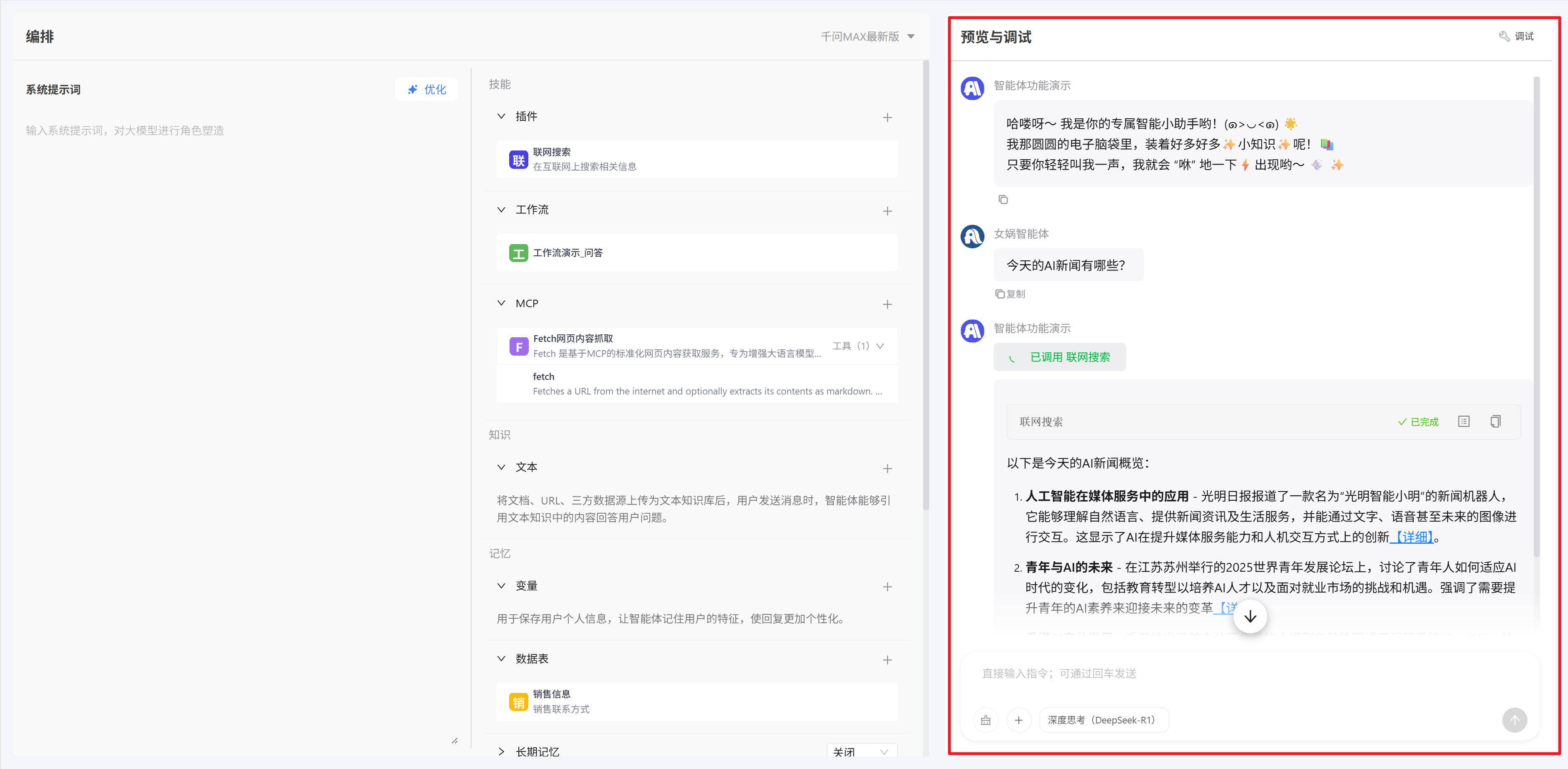Click the add plugin plus icon
This screenshot has height=769, width=1568.
pyautogui.click(x=887, y=117)
